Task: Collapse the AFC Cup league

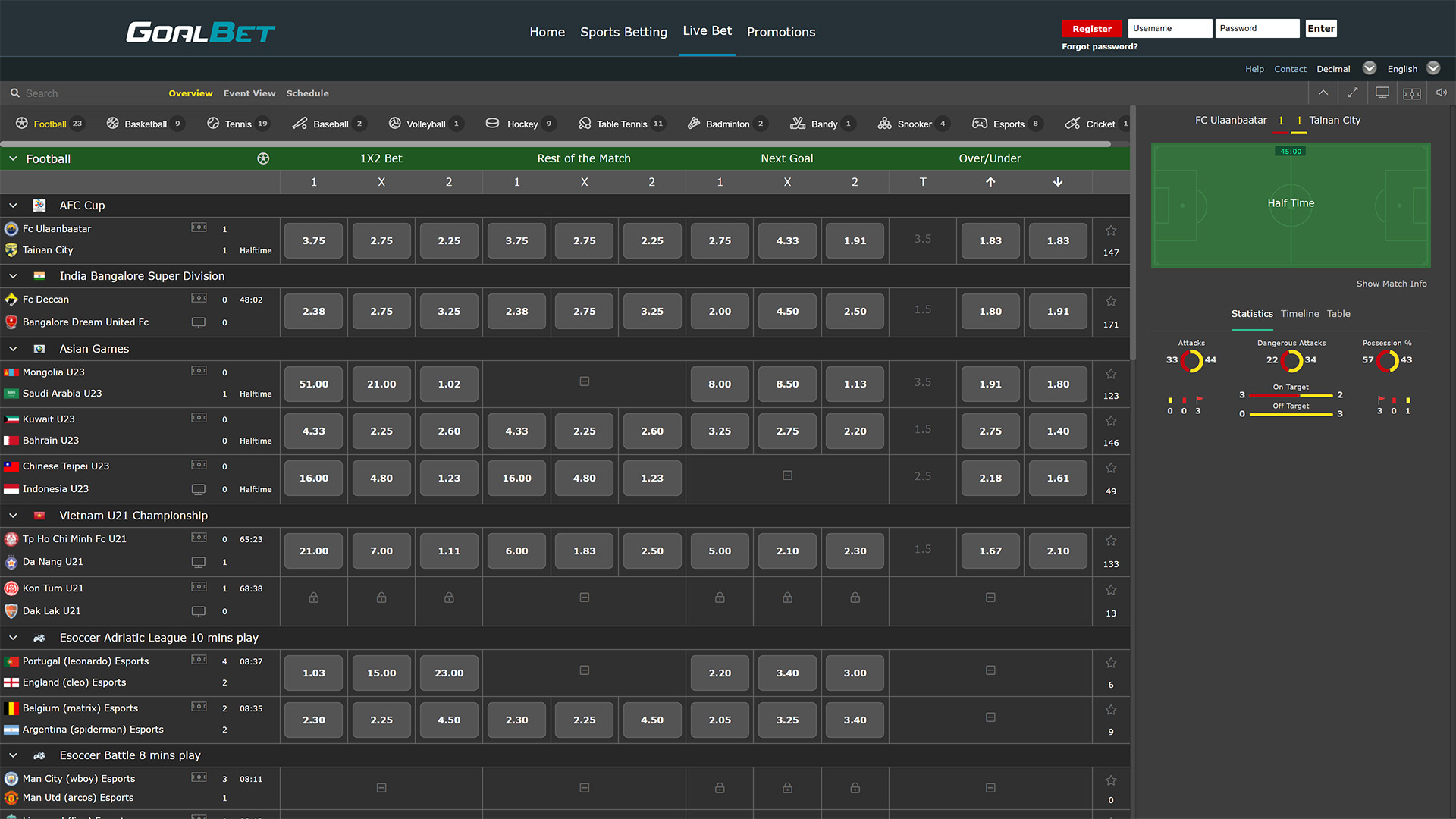Action: point(13,206)
